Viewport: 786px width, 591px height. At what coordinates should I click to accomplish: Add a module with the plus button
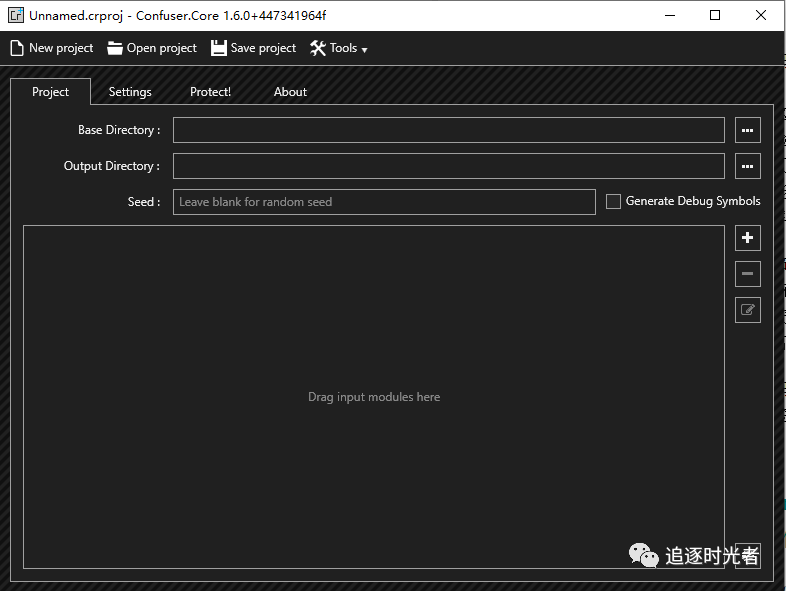(x=747, y=238)
